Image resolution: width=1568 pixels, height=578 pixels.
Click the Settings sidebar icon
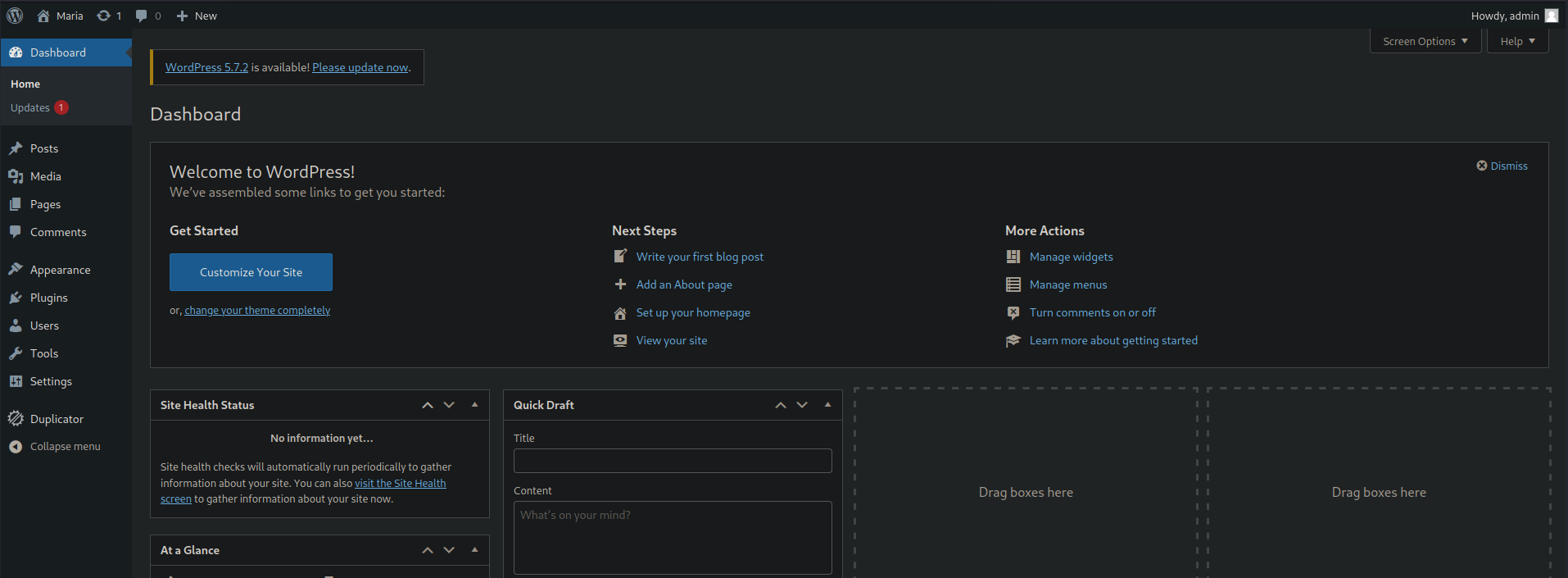(x=16, y=381)
